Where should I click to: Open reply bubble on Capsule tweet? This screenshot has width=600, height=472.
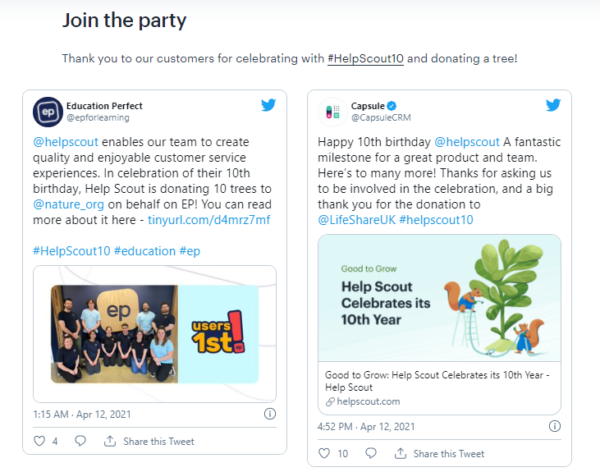click(371, 453)
